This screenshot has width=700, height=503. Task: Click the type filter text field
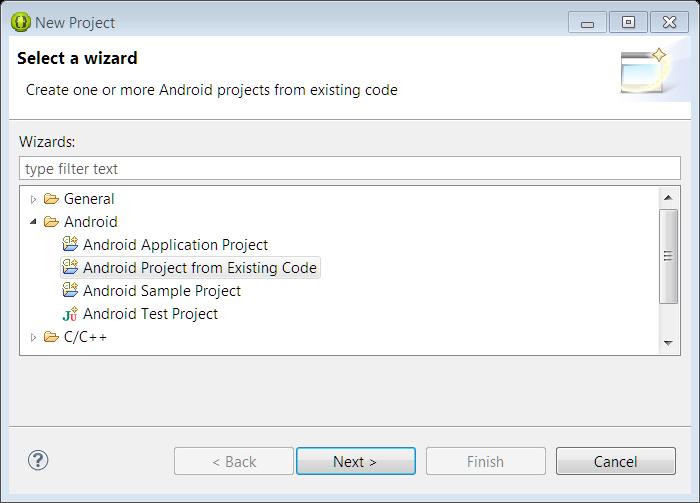click(350, 169)
